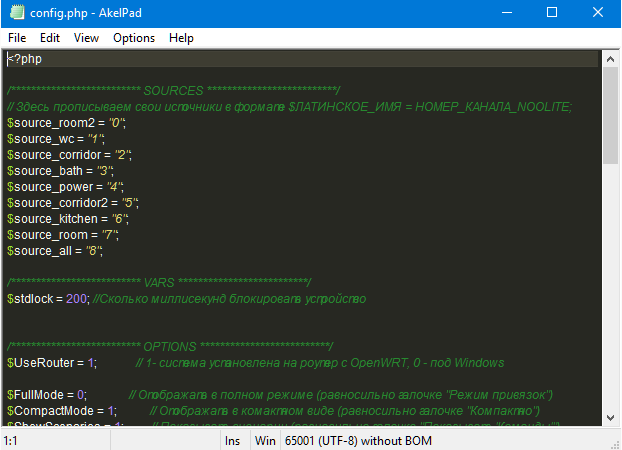Close the AkelPad window
This screenshot has width=622, height=450.
pyautogui.click(x=598, y=13)
